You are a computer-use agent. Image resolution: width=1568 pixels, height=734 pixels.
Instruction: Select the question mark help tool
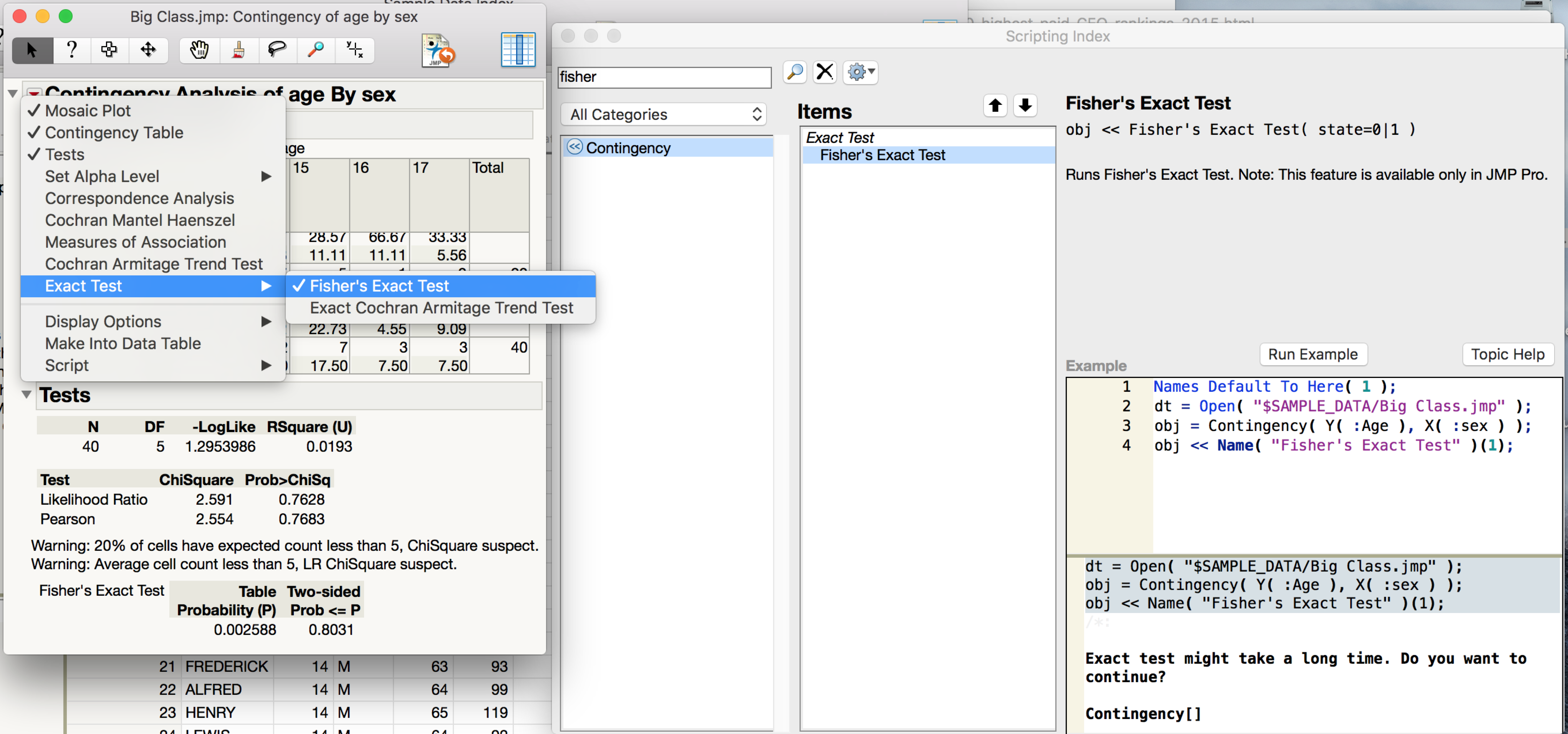coord(71,50)
